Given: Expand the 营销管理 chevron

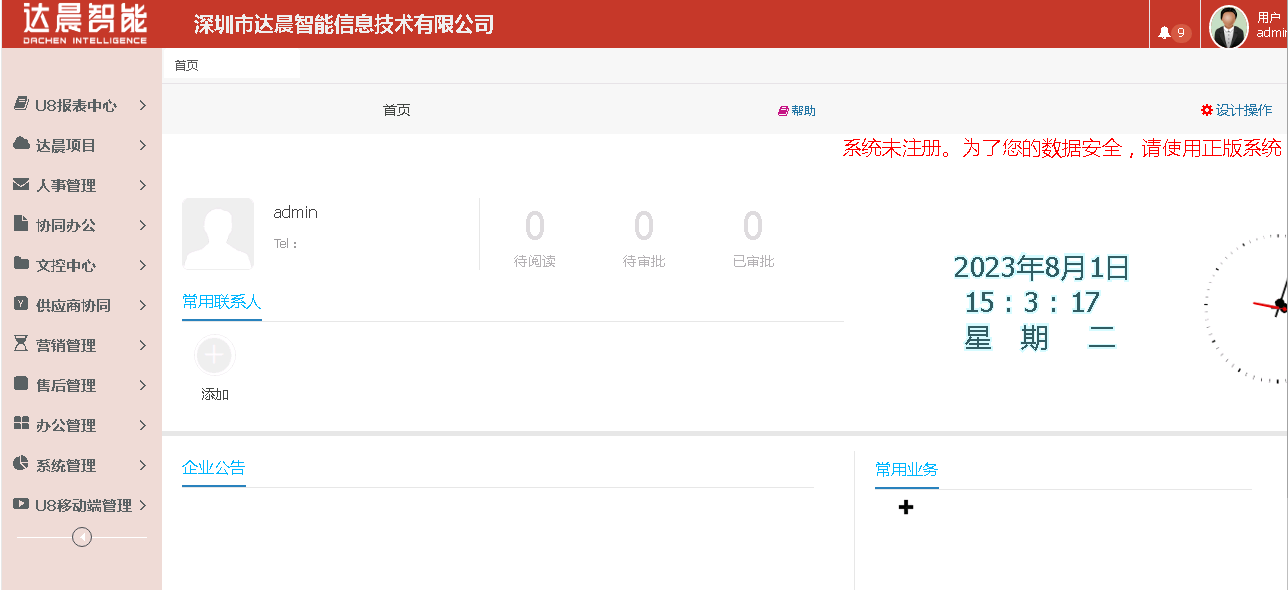Looking at the screenshot, I should tap(143, 345).
